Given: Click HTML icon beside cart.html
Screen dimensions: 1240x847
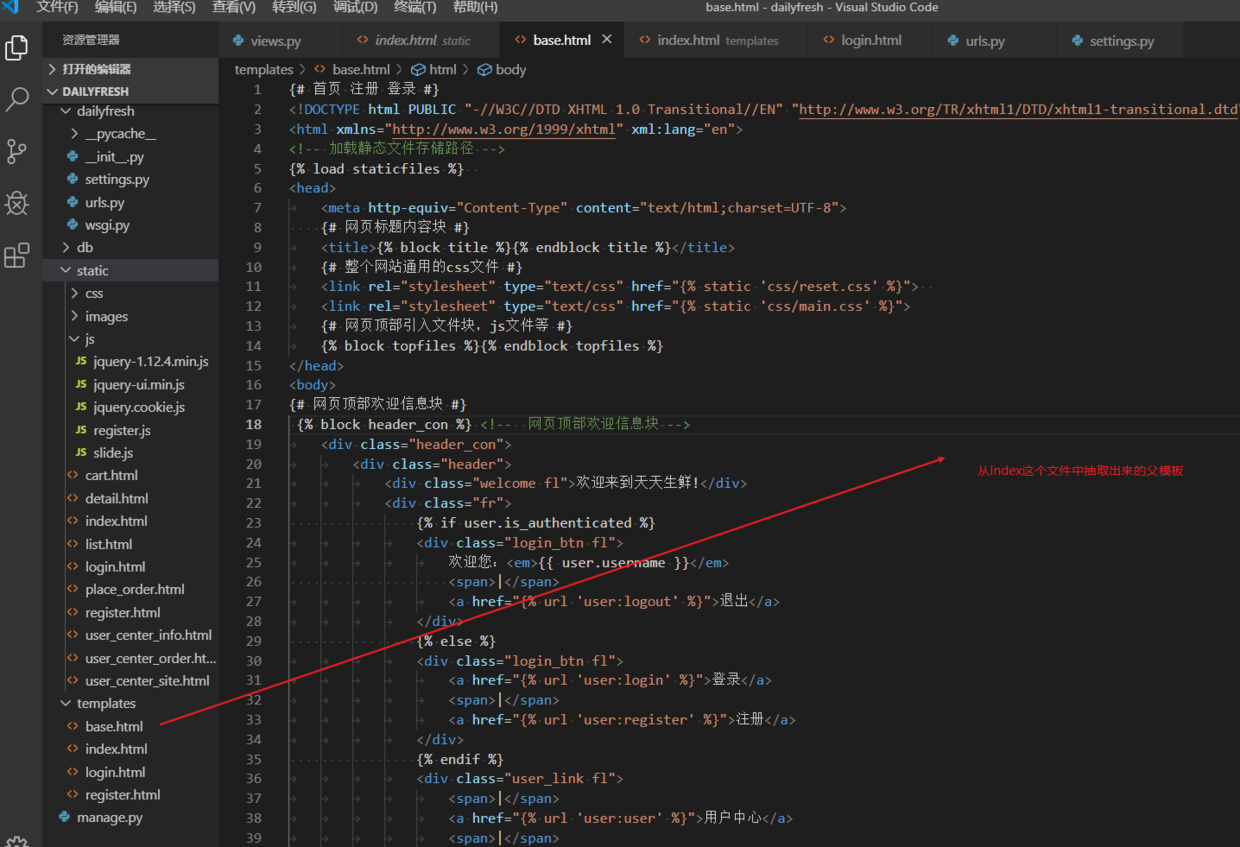Looking at the screenshot, I should coord(72,475).
